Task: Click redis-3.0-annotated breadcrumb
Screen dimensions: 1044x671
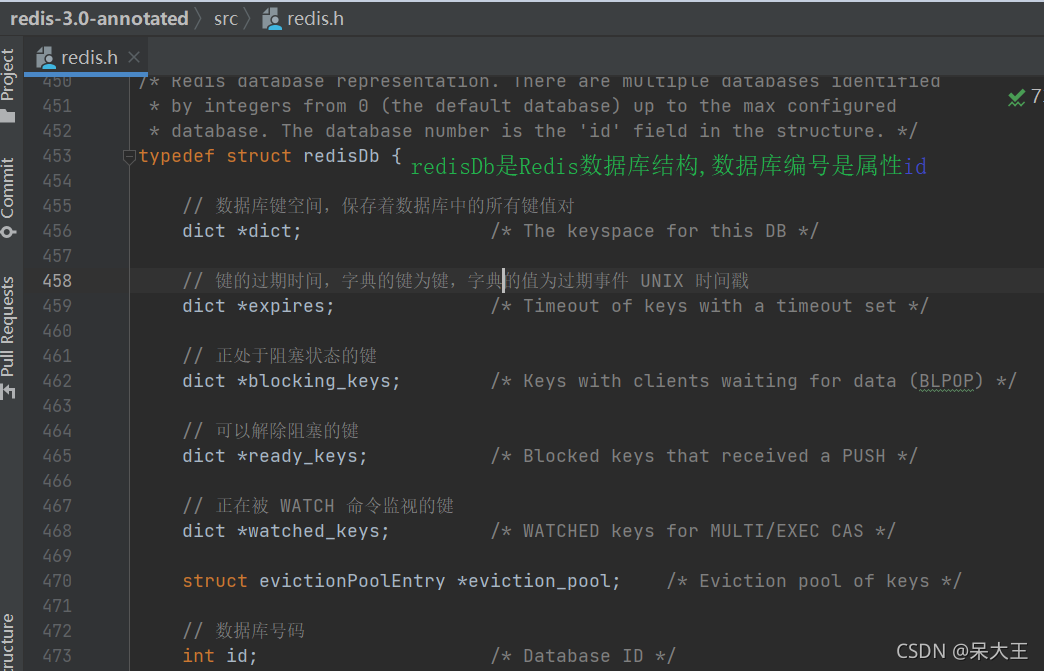Action: coord(99,19)
